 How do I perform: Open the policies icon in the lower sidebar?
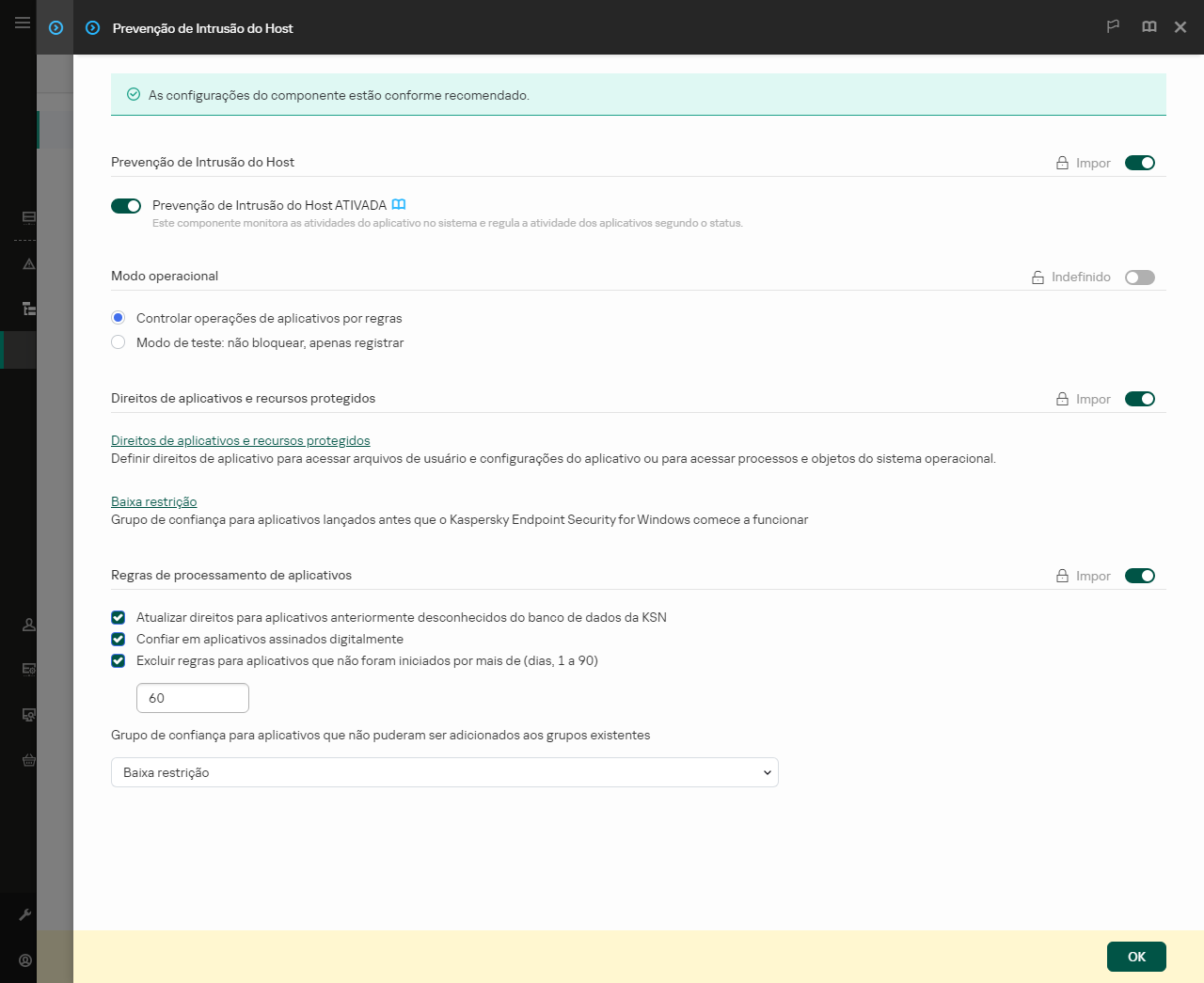28,670
